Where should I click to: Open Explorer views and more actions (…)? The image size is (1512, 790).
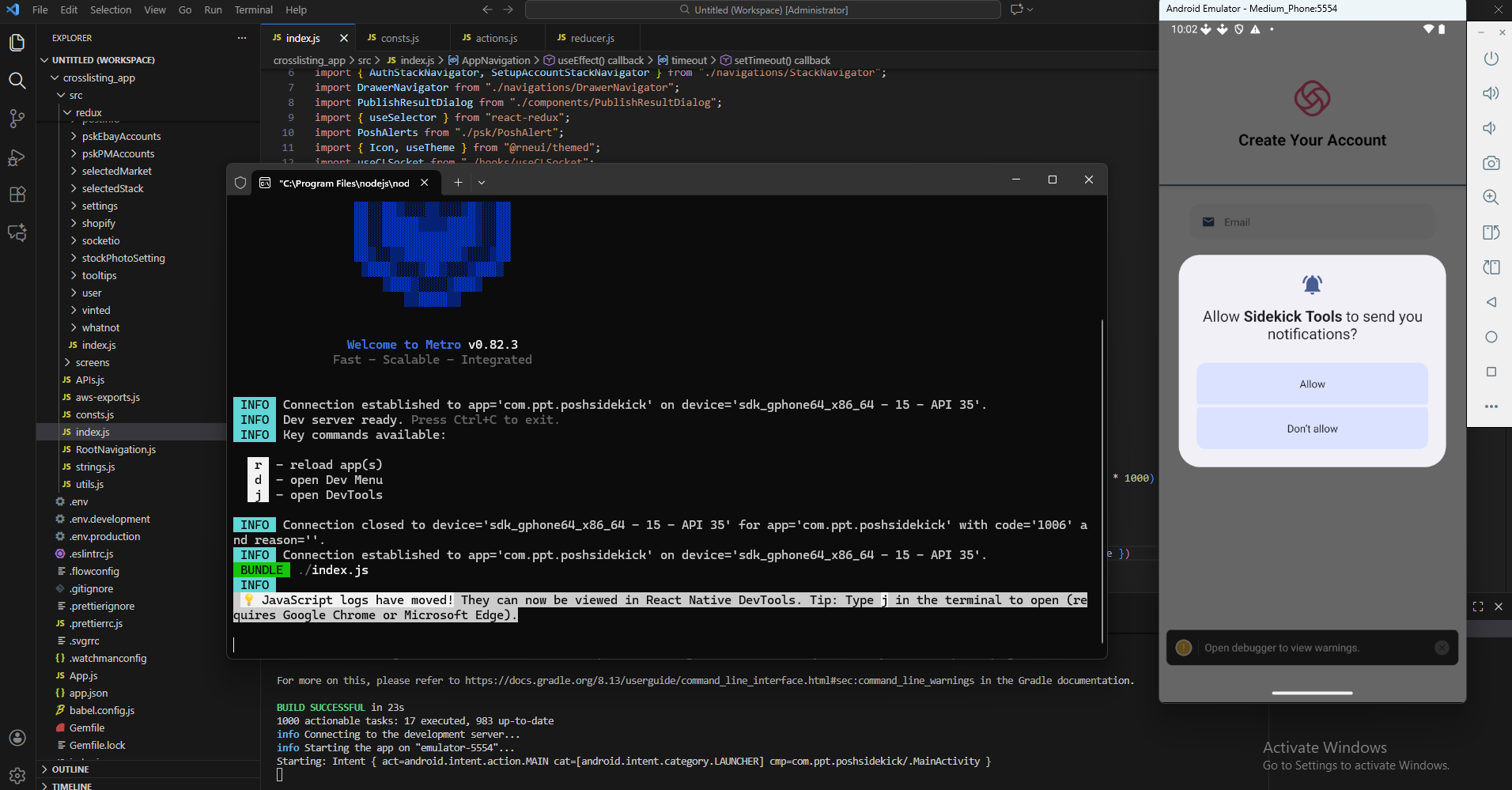click(242, 38)
